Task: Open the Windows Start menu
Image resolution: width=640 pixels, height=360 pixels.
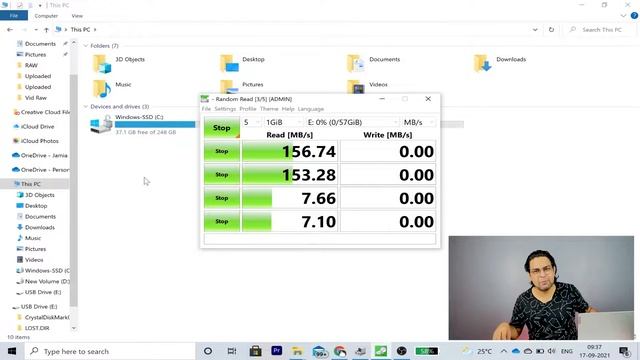Action: tap(12, 351)
